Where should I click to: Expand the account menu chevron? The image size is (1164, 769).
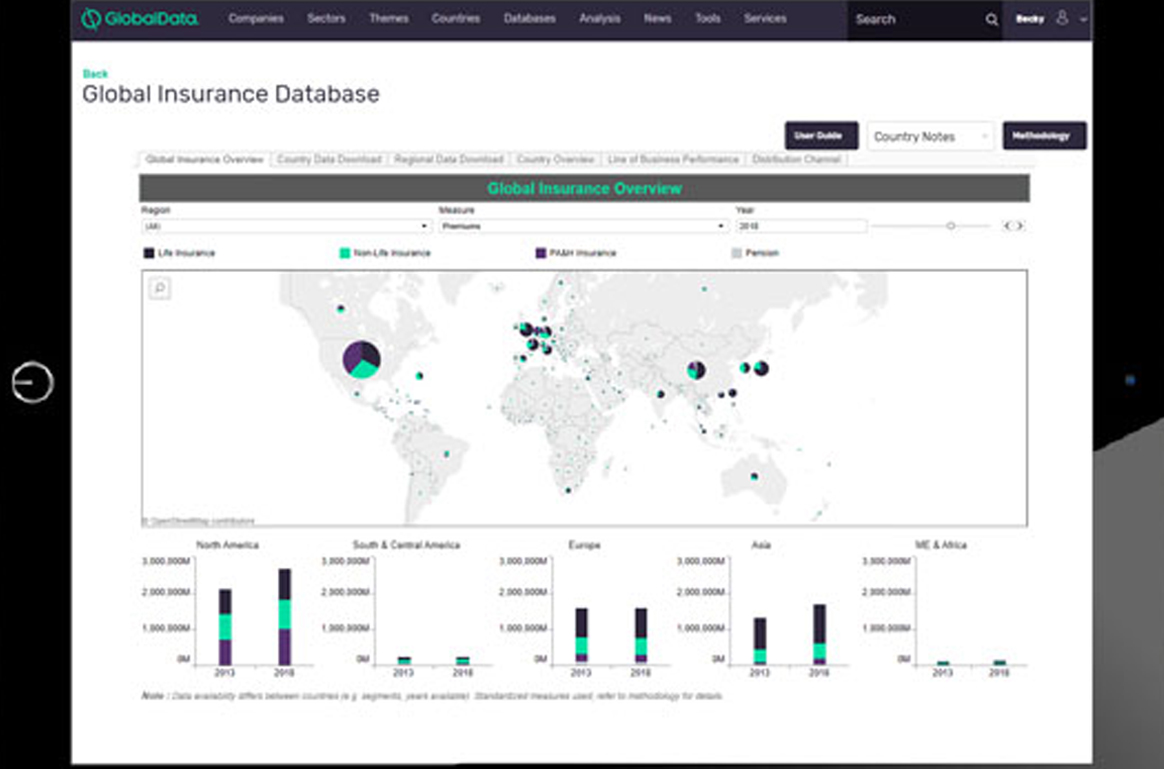(x=1083, y=19)
